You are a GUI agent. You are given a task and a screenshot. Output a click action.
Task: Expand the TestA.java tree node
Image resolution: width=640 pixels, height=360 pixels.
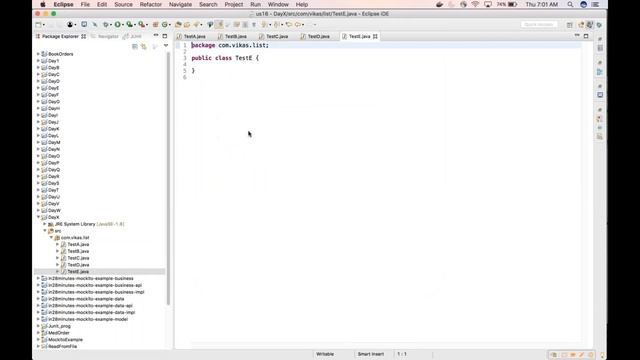58,244
